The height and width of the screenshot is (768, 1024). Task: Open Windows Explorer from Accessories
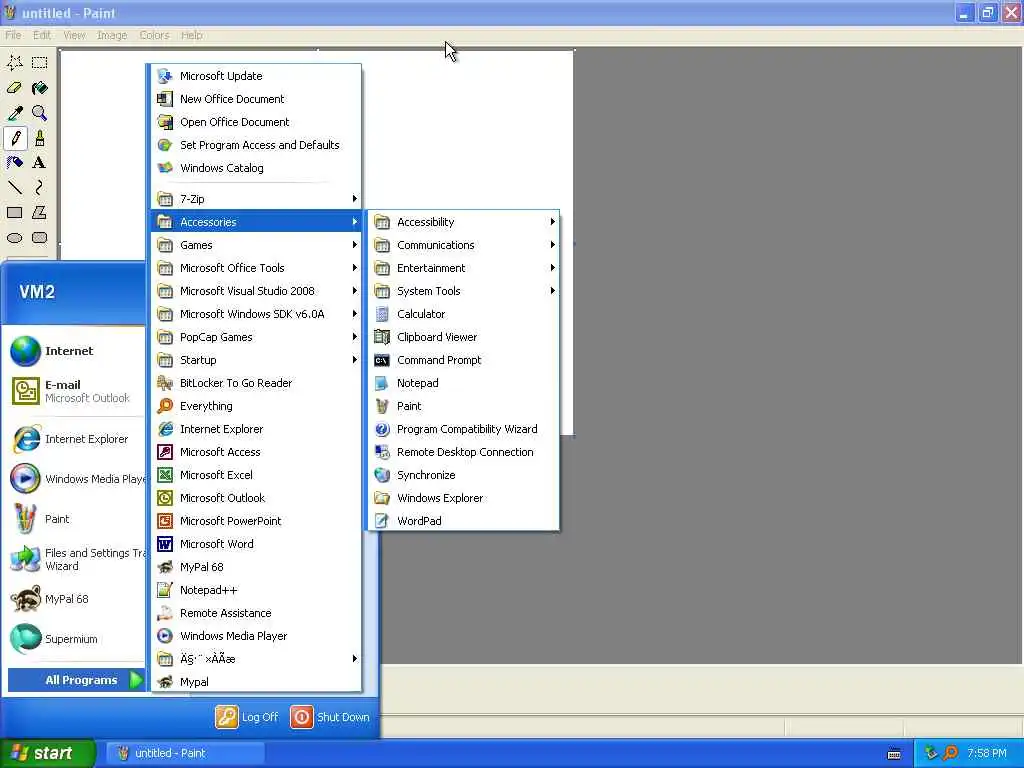coord(463,498)
